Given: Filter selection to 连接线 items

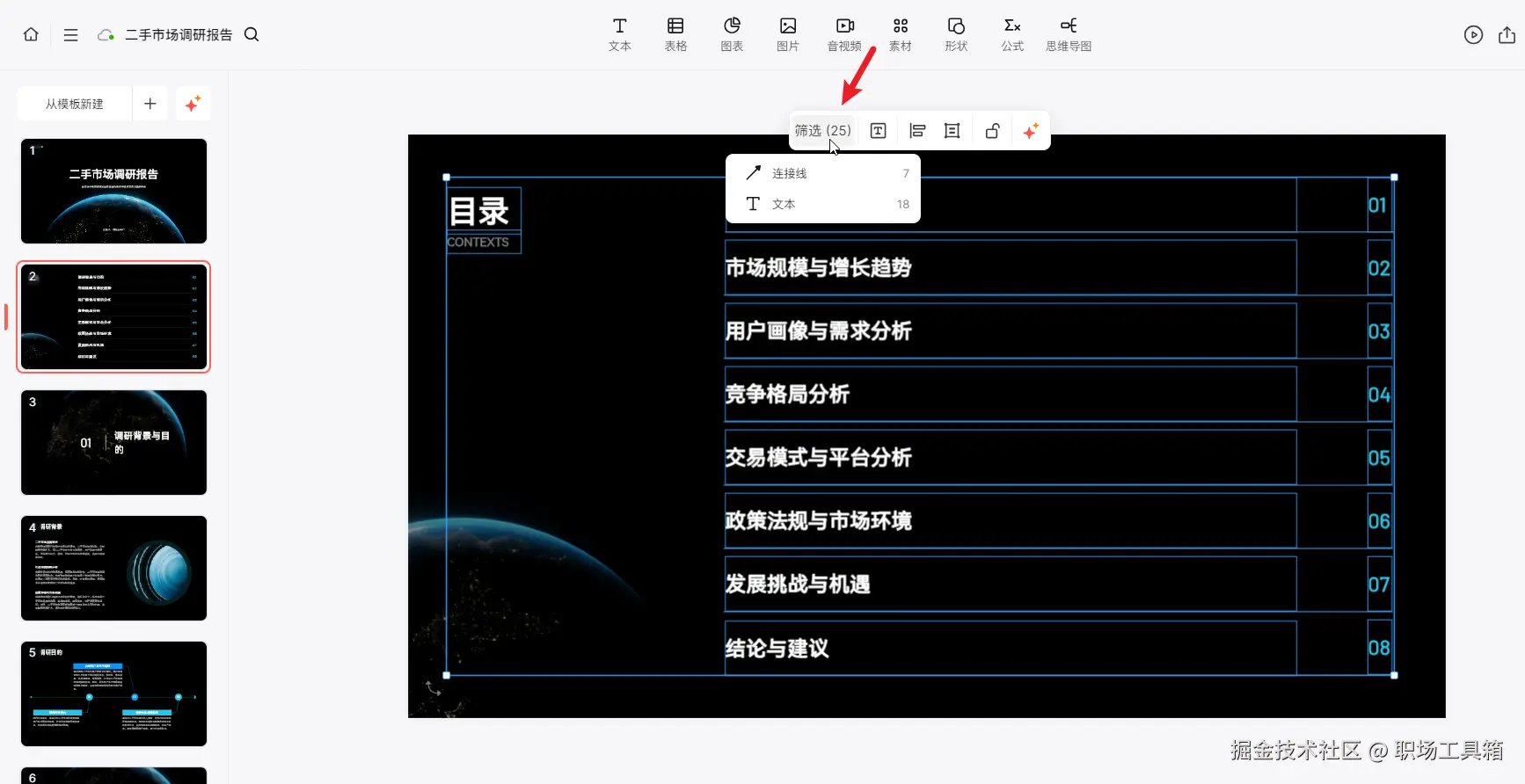Looking at the screenshot, I should [823, 173].
